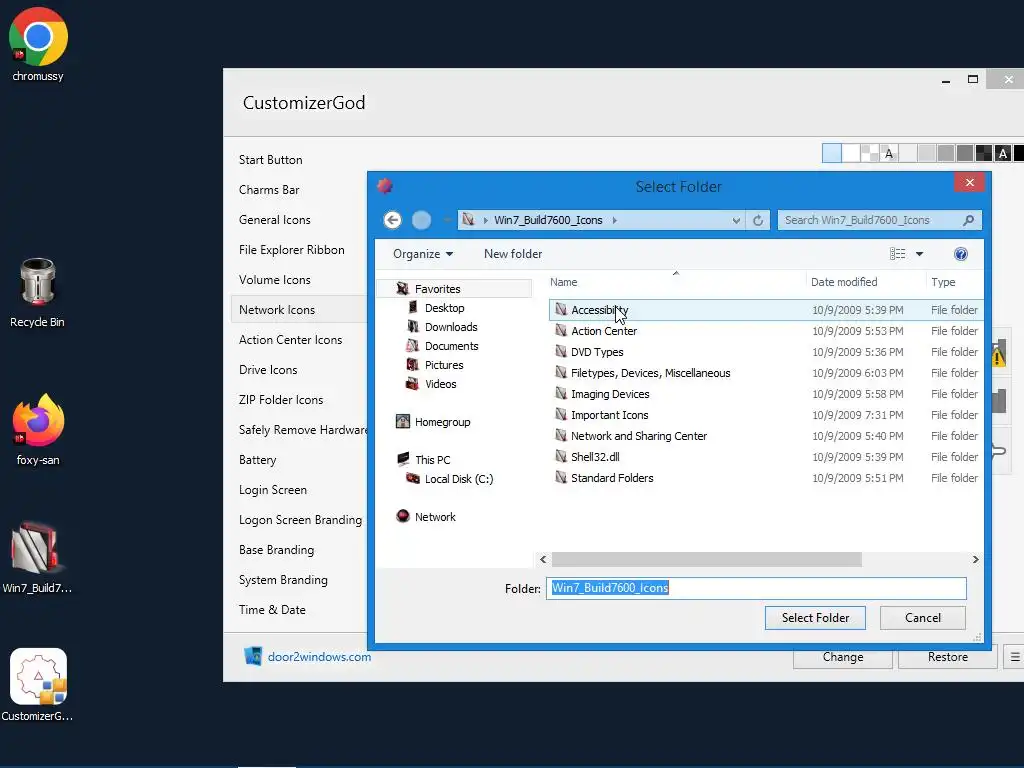Click the door2windows logo icon
The image size is (1024, 768).
coord(253,656)
